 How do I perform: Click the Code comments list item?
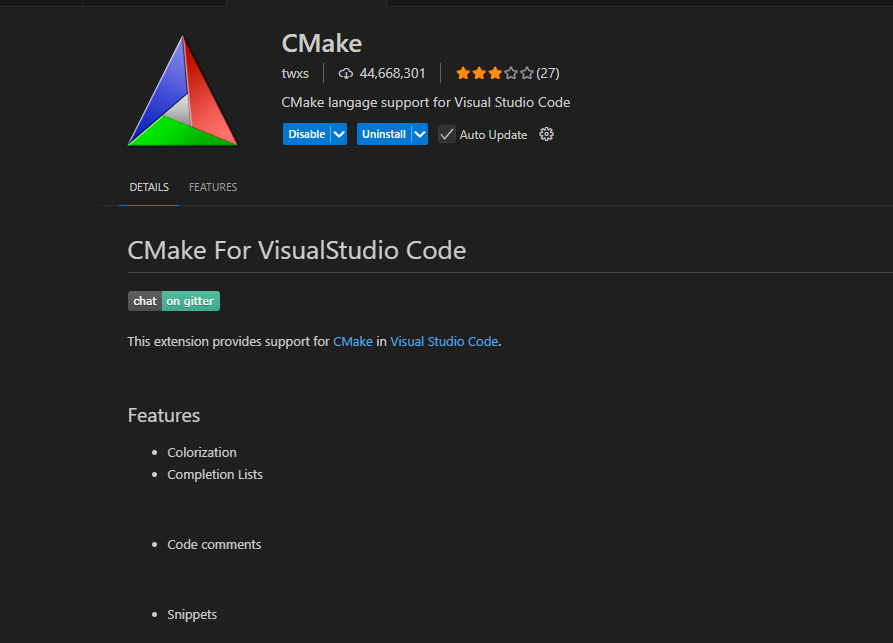pos(214,544)
